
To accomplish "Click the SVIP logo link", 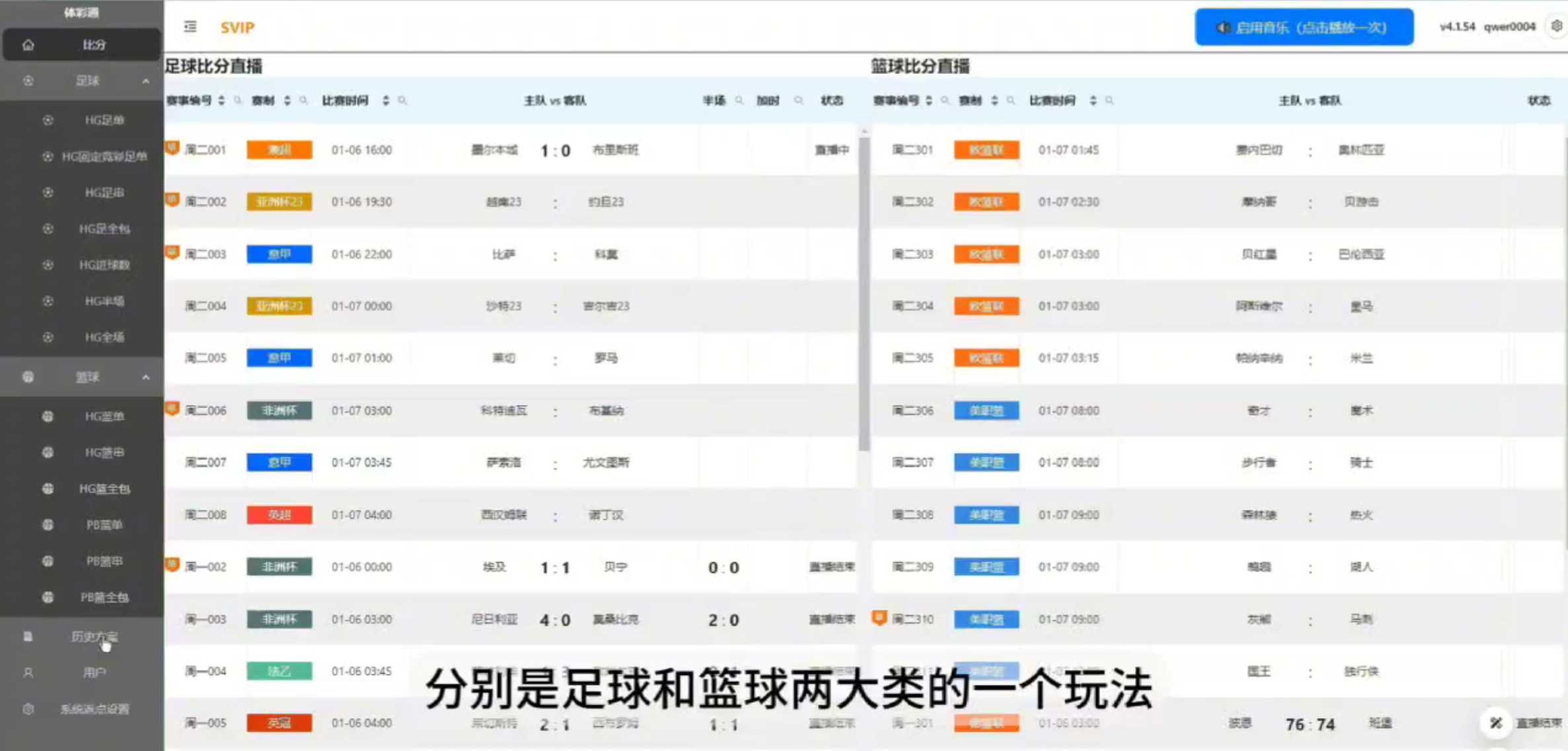I will point(237,27).
